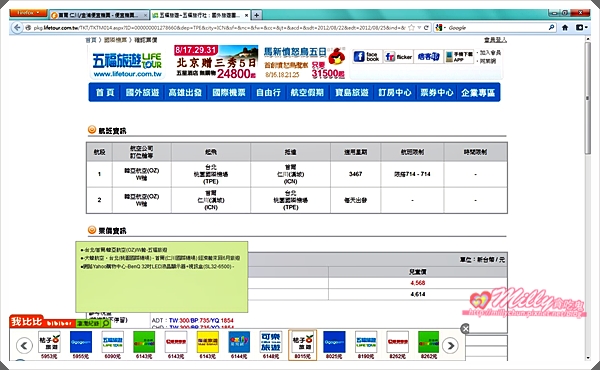Open the 馬新憤怒鳥五日 banner ad

pos(304,63)
